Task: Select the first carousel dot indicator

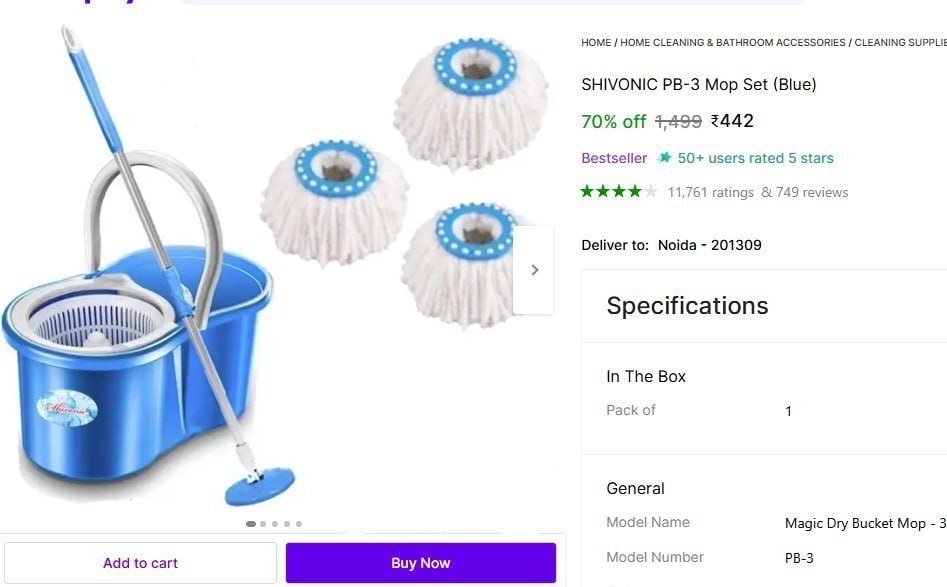Action: coord(251,524)
